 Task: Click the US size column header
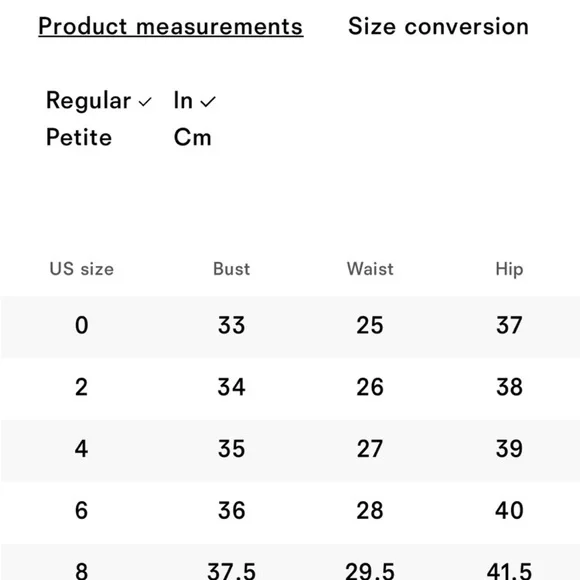pos(81,269)
